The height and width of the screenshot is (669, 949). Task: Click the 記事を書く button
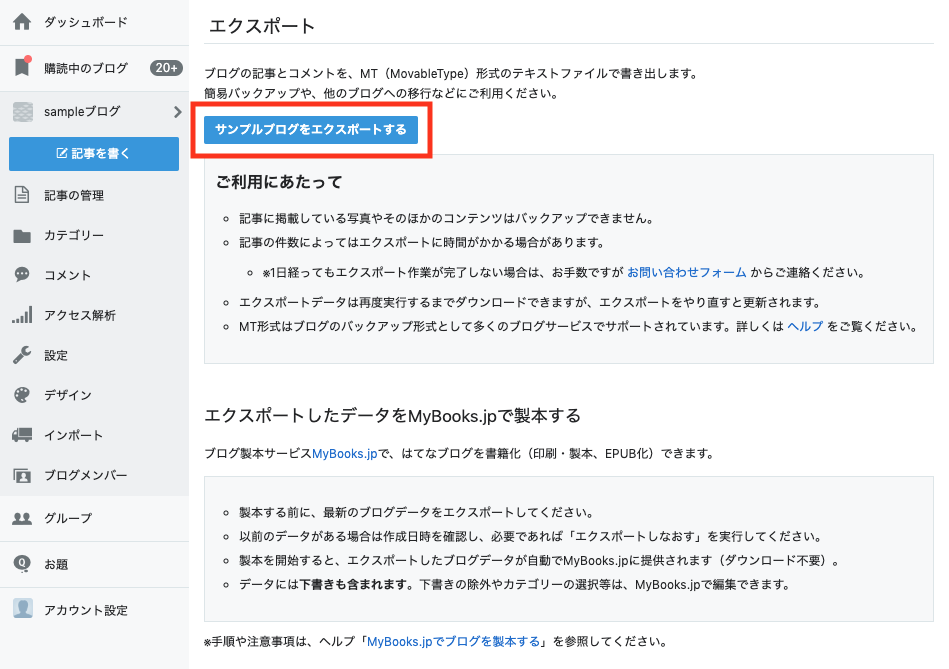[x=94, y=154]
